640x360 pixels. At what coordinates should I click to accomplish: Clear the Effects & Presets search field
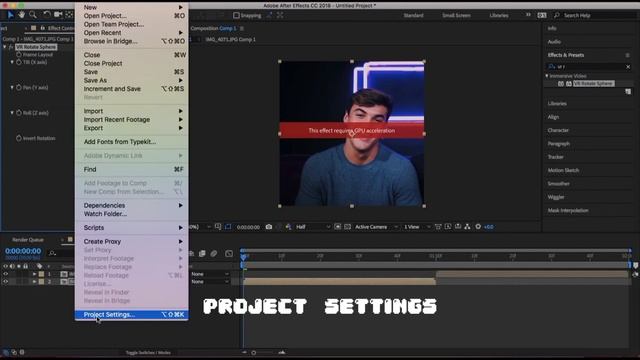tap(628, 67)
